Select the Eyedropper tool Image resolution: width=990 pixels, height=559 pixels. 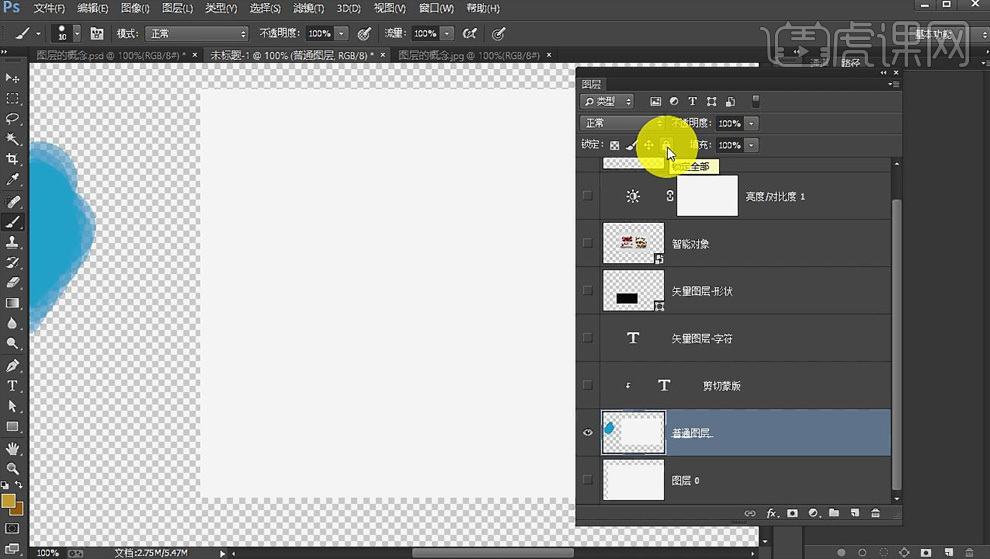(12, 180)
